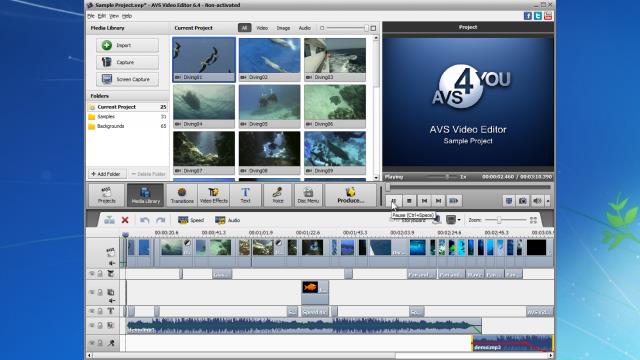Go to the previous frame
Screen dimensions: 640x360
point(424,201)
